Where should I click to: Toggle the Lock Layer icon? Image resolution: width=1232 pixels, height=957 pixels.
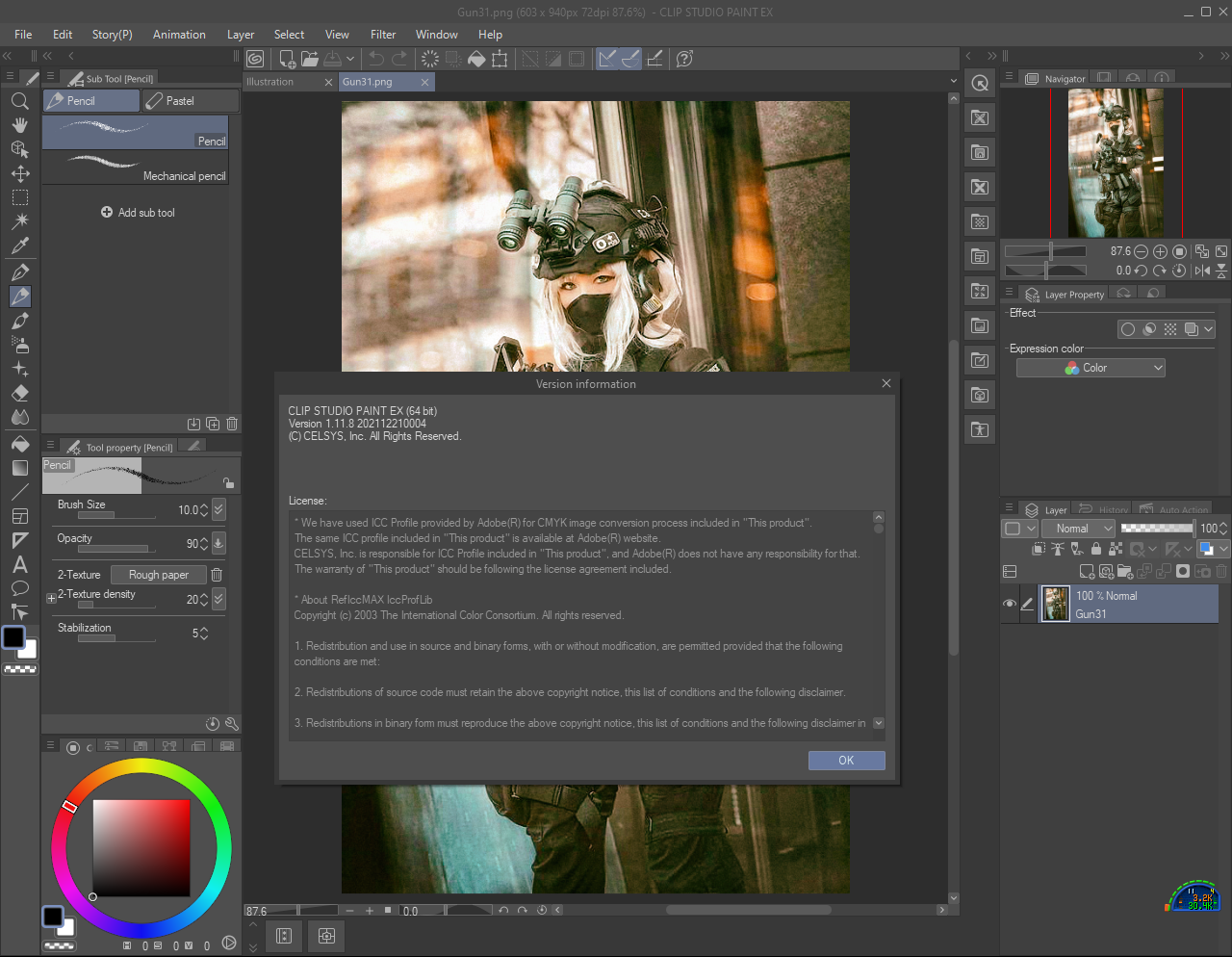pyautogui.click(x=1095, y=549)
